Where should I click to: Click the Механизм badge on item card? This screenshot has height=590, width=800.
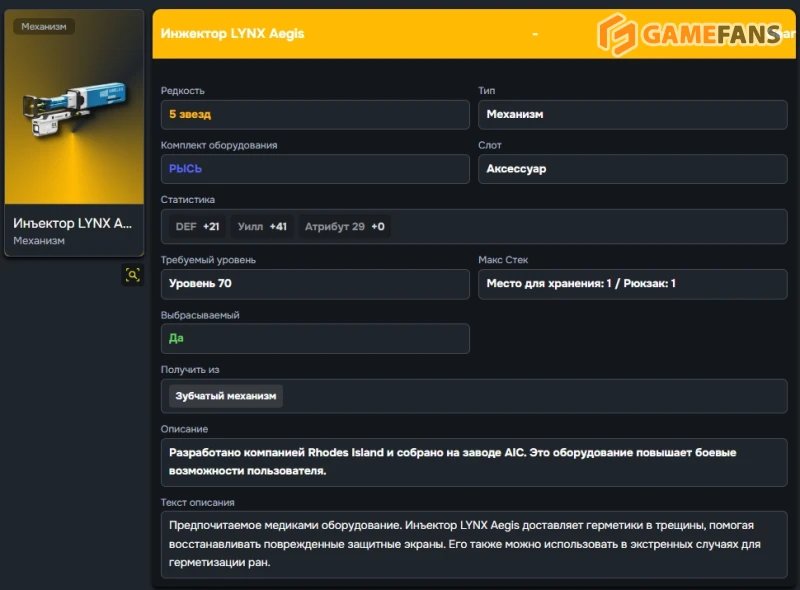pos(44,26)
